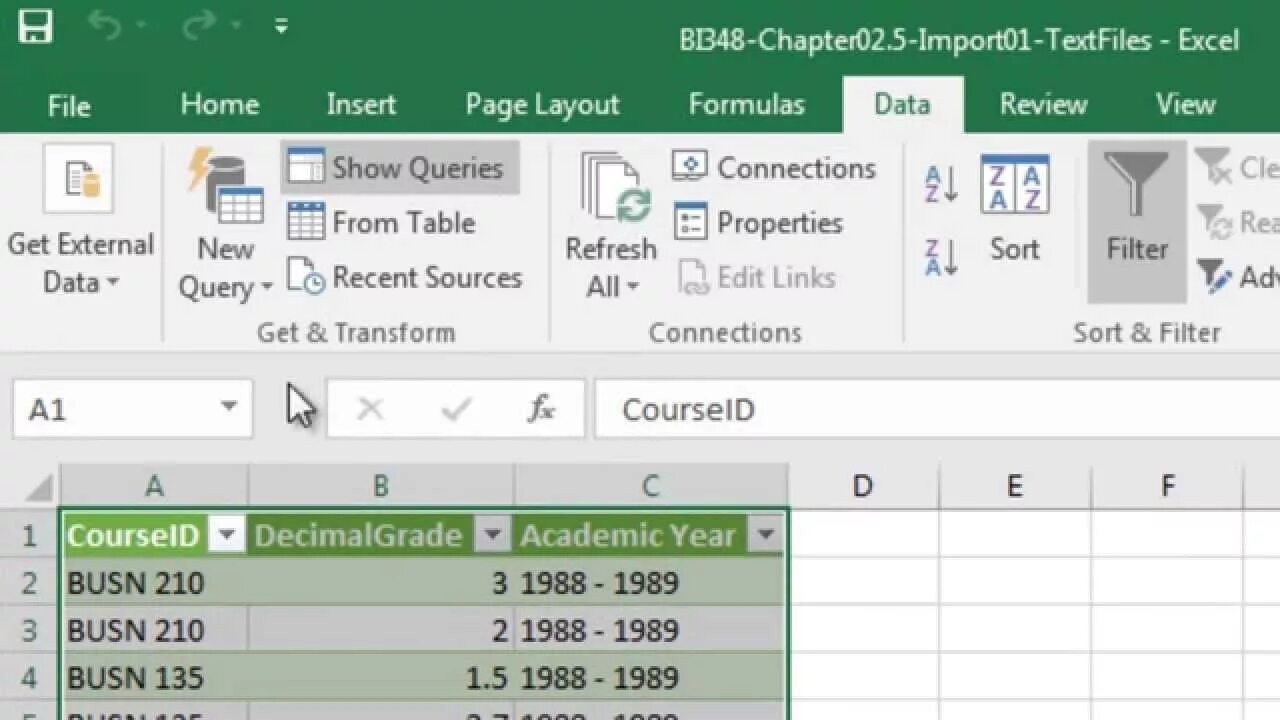Image resolution: width=1280 pixels, height=720 pixels.
Task: Click the Undo arrow icon
Action: point(105,25)
